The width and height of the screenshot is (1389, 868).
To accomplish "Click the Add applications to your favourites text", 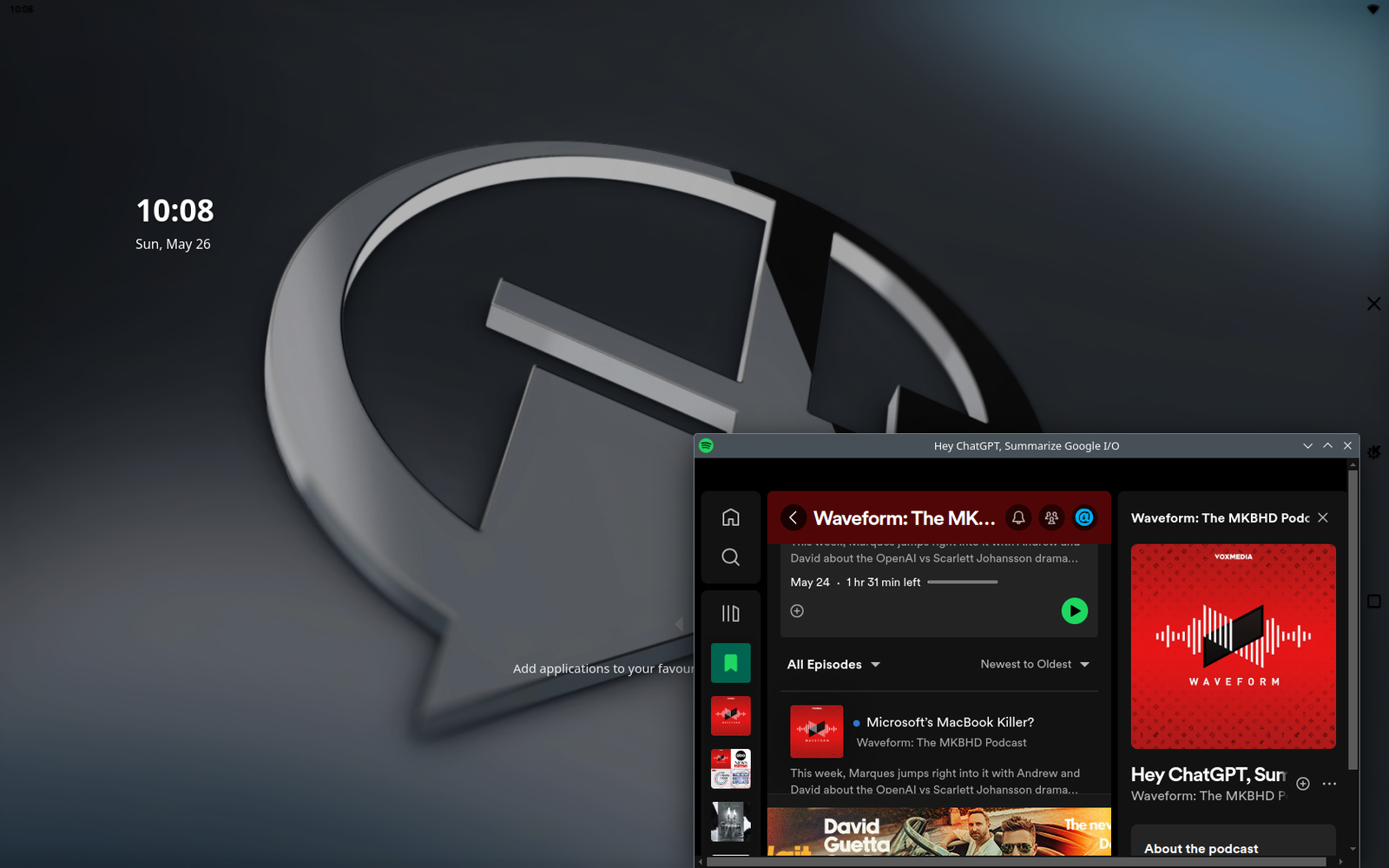I will (603, 669).
